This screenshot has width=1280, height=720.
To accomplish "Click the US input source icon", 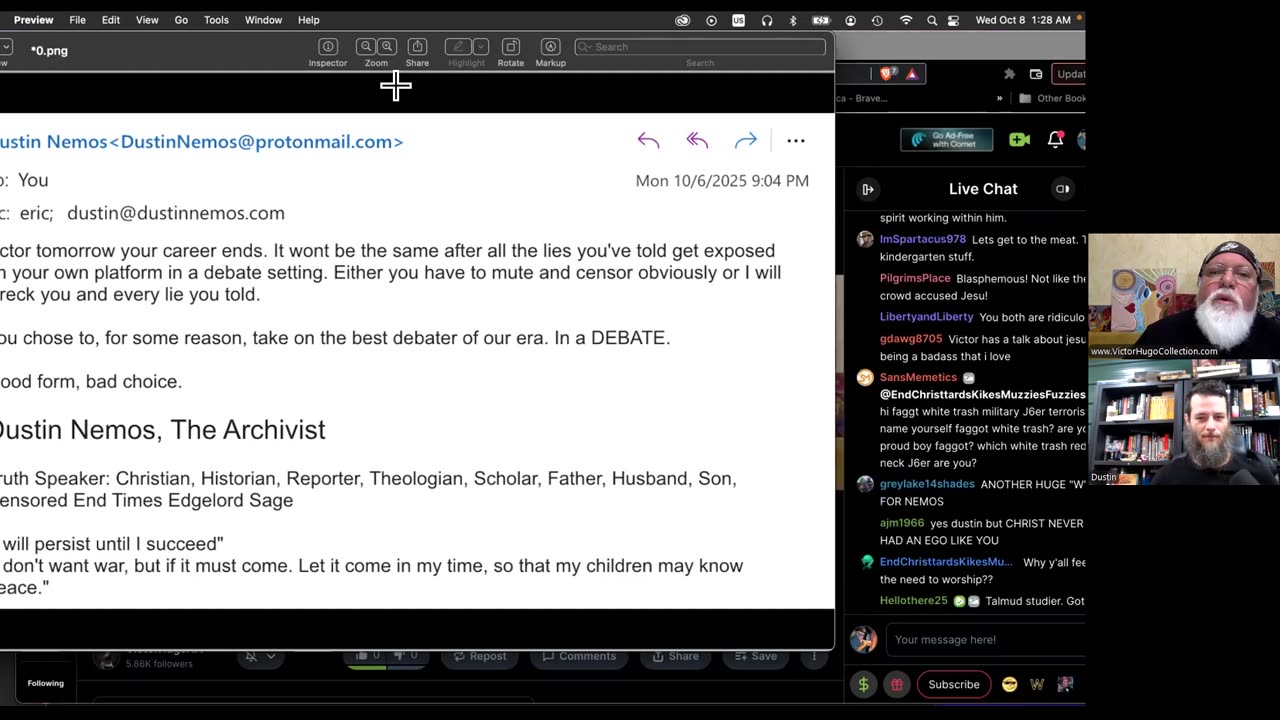I will [x=738, y=20].
